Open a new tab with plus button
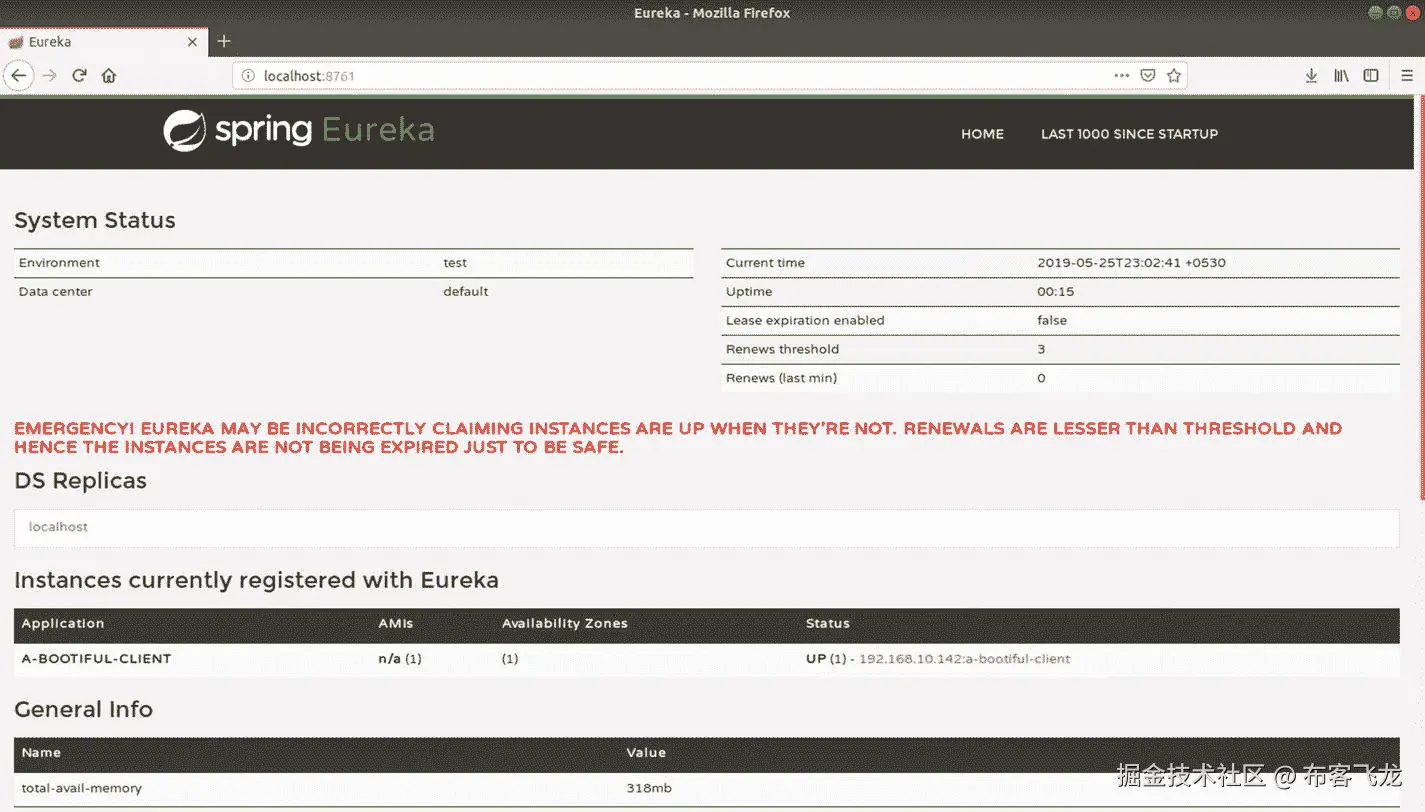1425x812 pixels. click(x=224, y=41)
